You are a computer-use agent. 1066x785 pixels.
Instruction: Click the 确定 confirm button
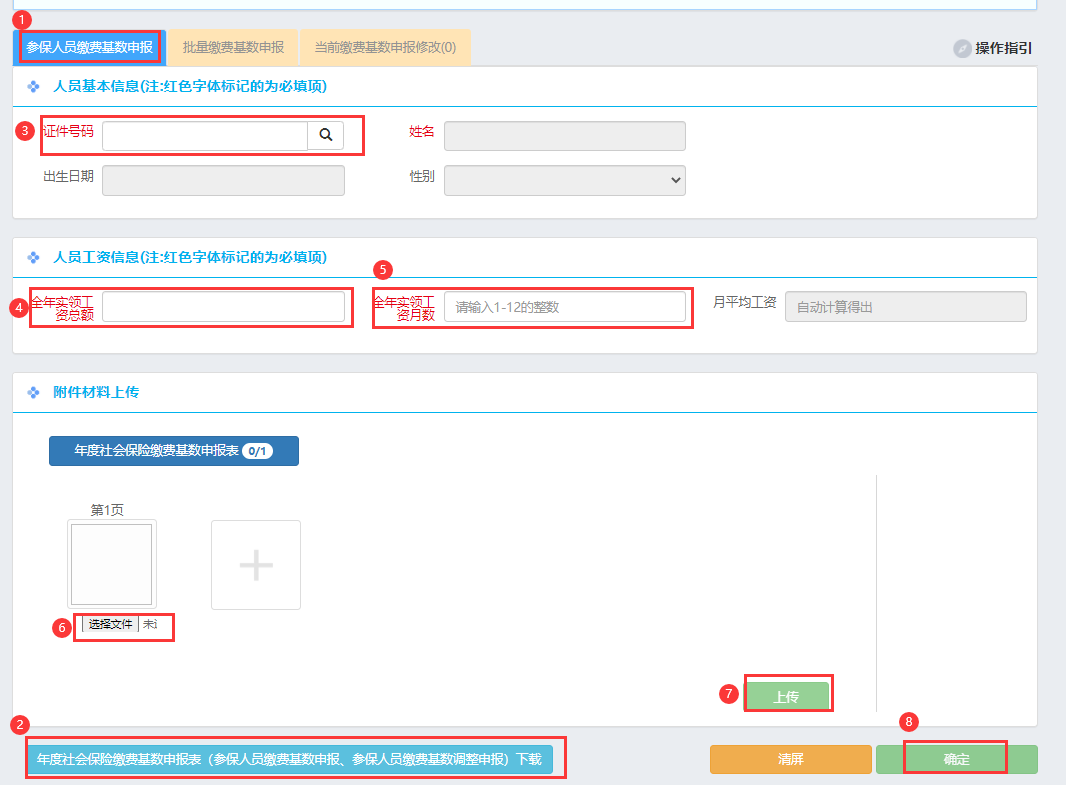(956, 759)
